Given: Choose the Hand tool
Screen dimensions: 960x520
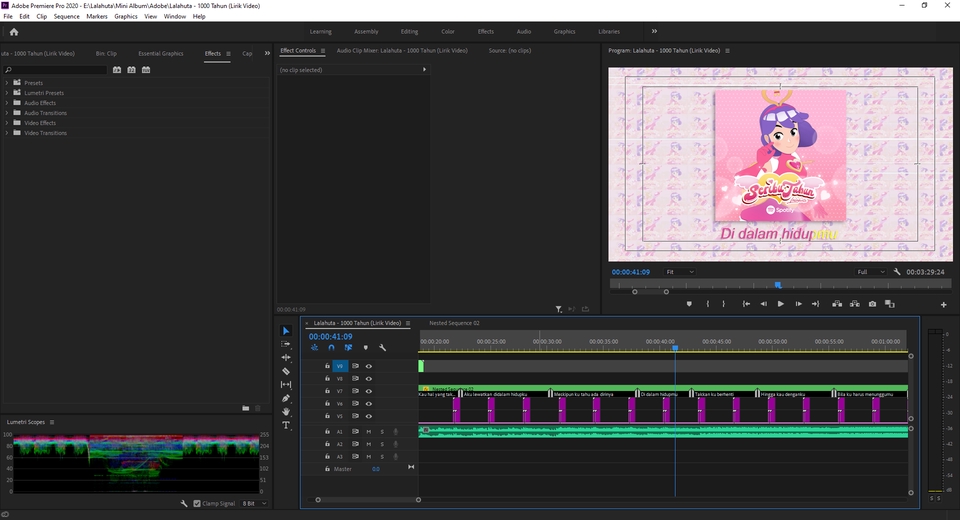Looking at the screenshot, I should point(286,411).
